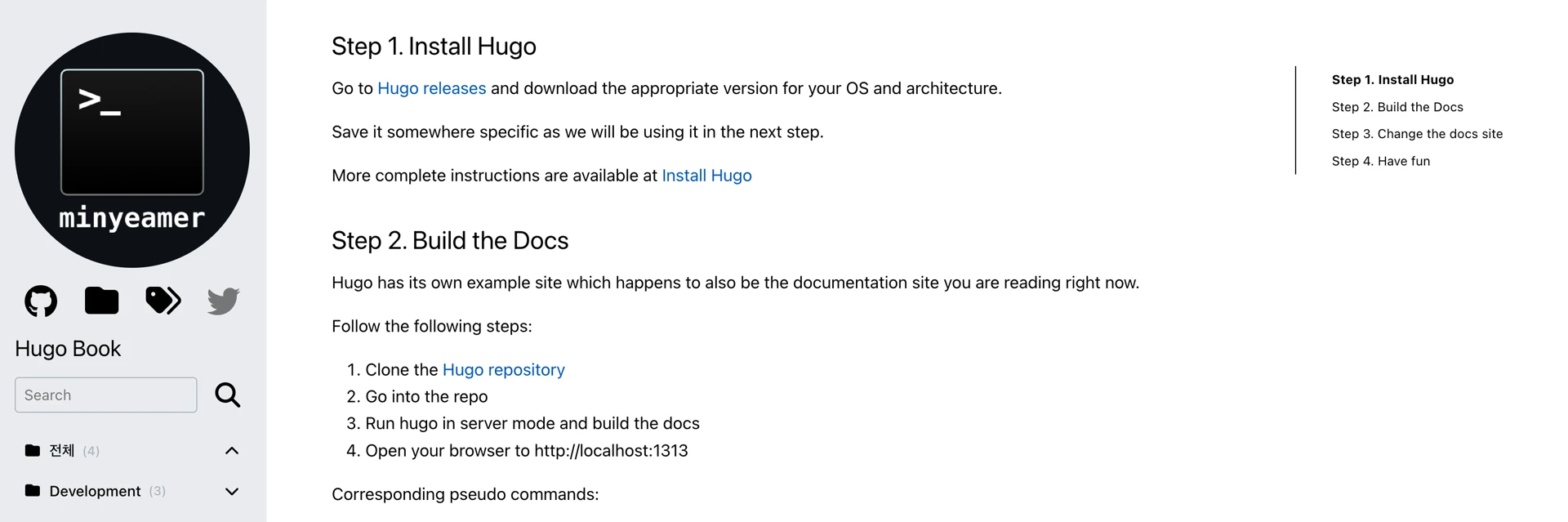This screenshot has width=1568, height=522.
Task: Click the search magnifier icon
Action: point(228,395)
